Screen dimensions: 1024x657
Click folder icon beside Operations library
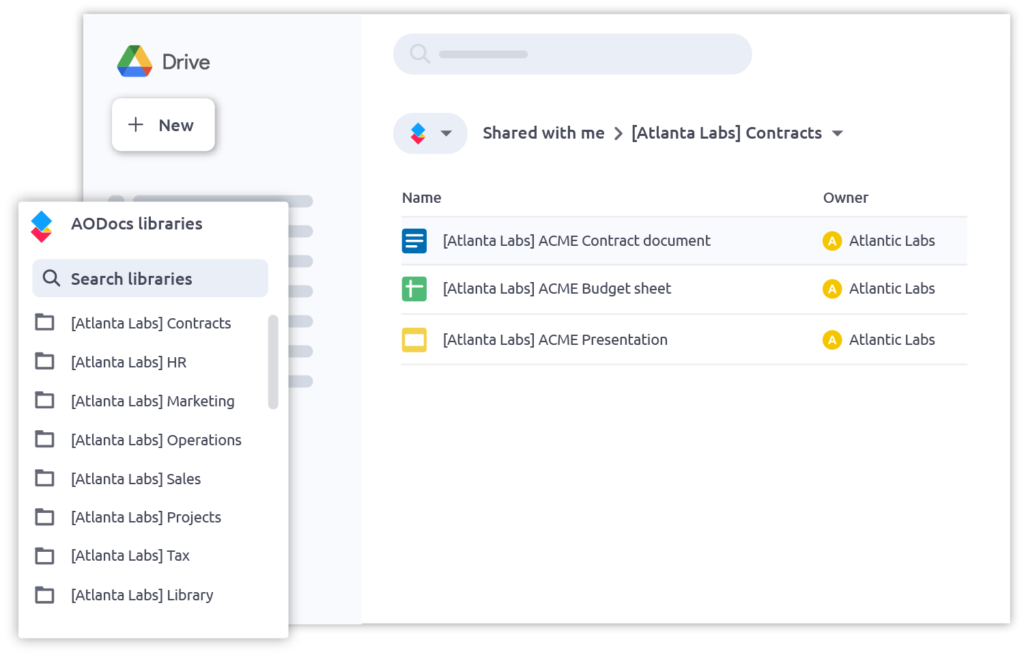44,439
